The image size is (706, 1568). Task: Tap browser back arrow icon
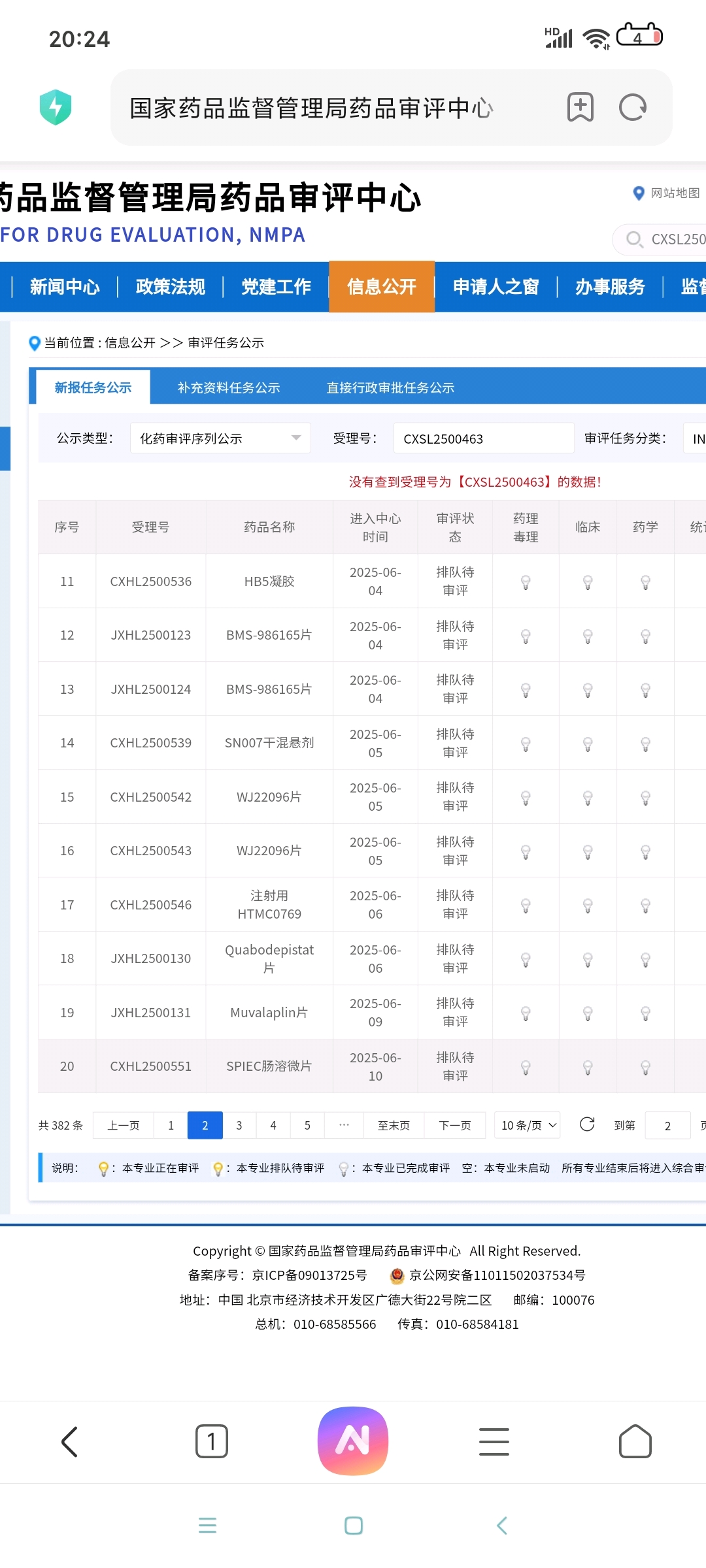coord(70,1441)
